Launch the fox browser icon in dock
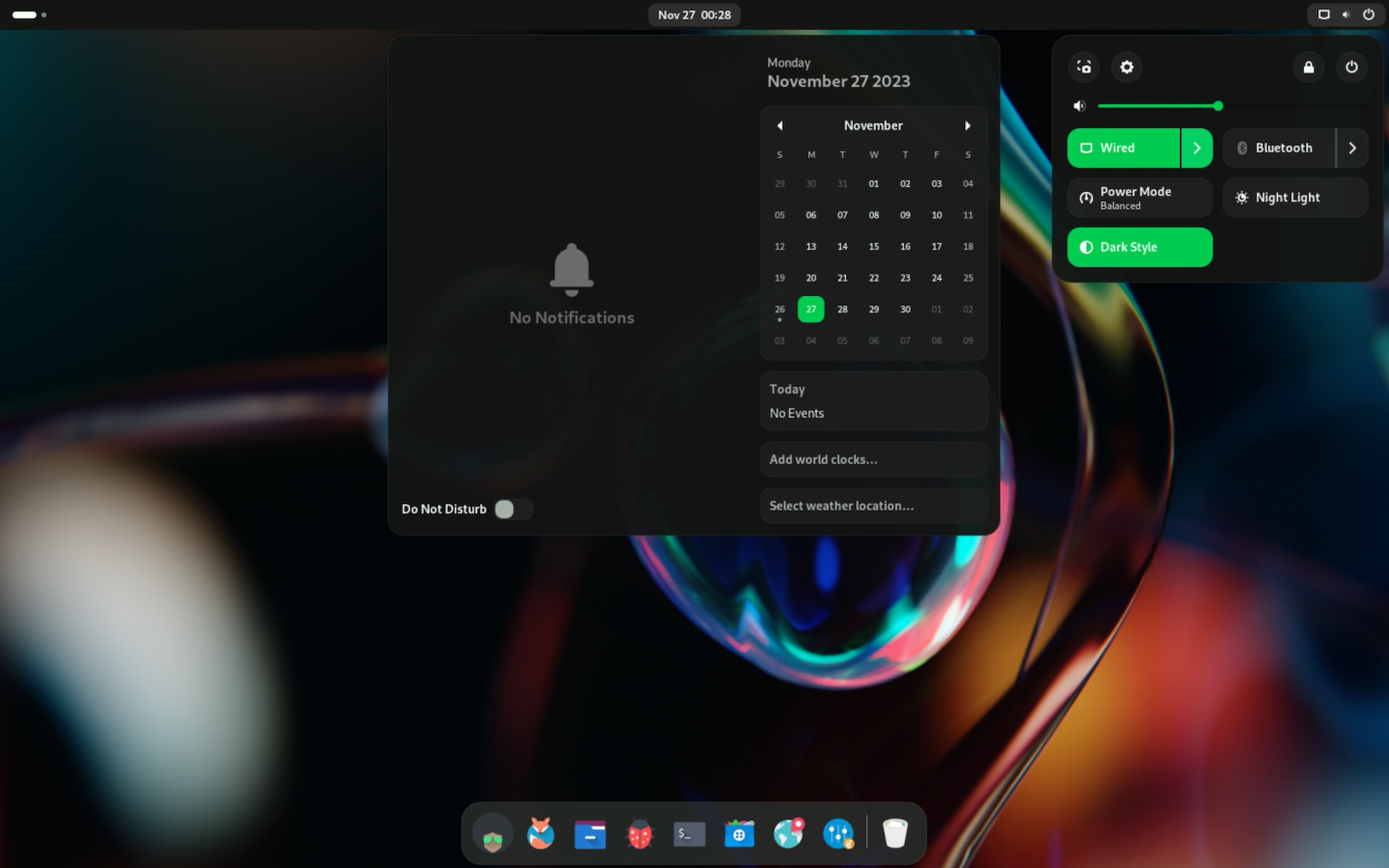The image size is (1389, 868). click(x=540, y=834)
